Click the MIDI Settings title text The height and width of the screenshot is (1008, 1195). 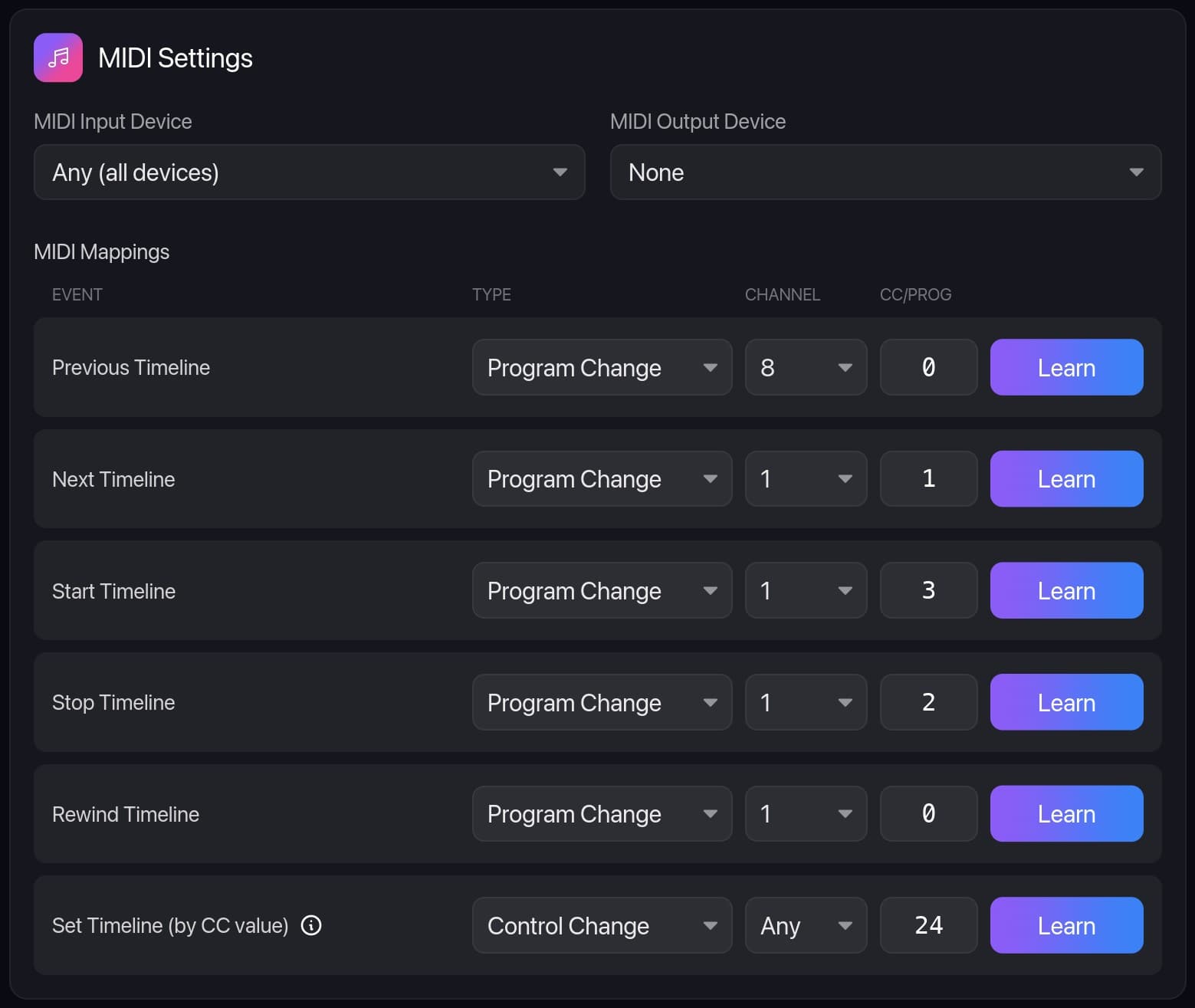click(x=176, y=58)
